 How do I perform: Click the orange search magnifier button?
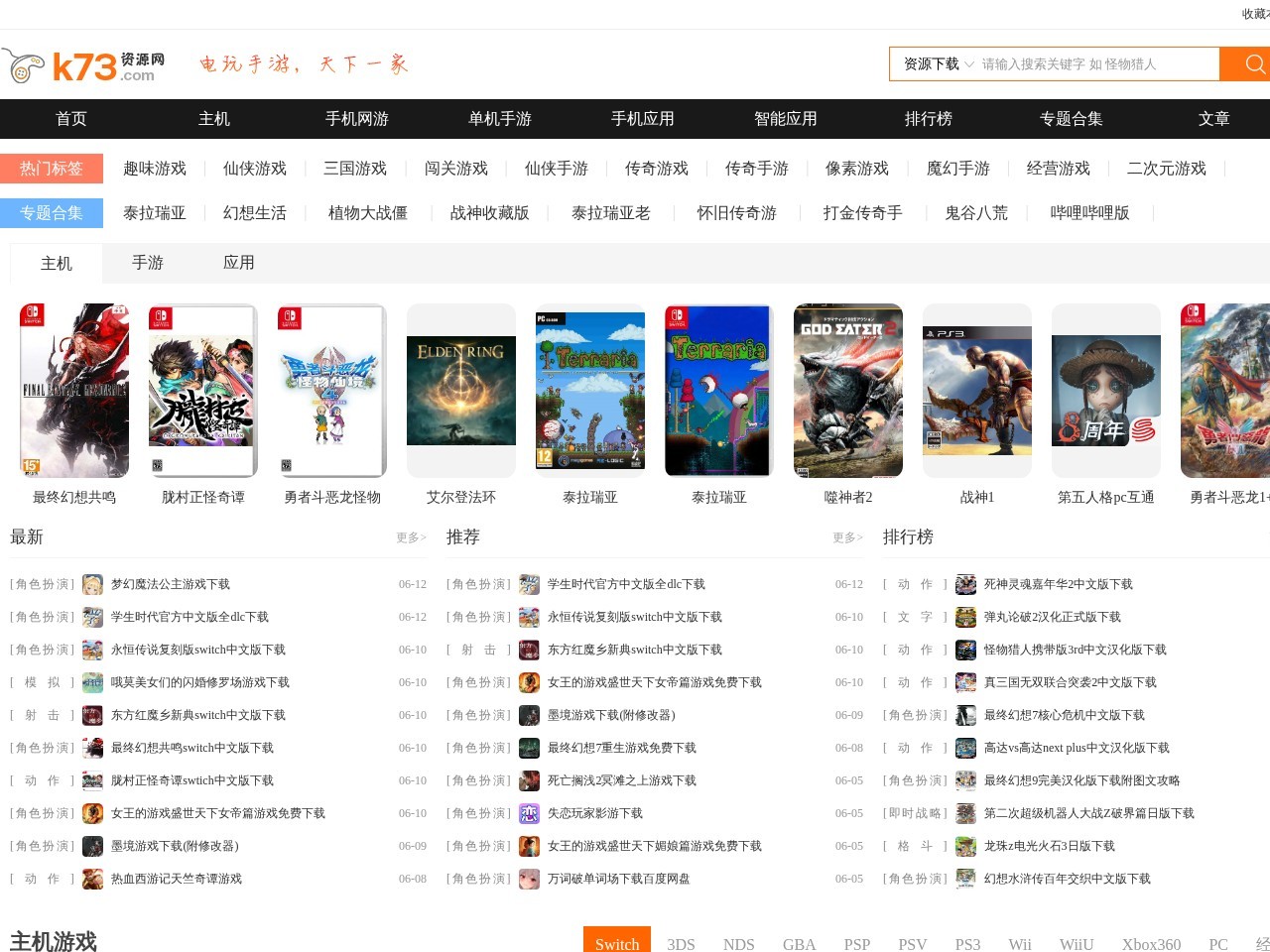coord(1245,64)
